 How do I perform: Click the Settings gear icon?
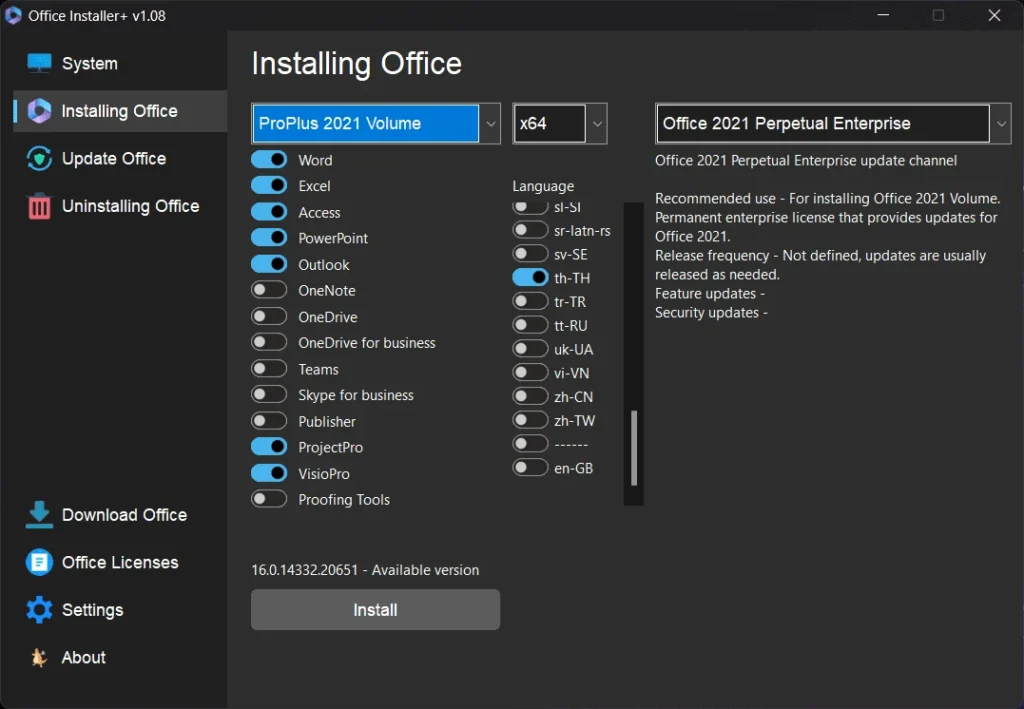tap(39, 610)
